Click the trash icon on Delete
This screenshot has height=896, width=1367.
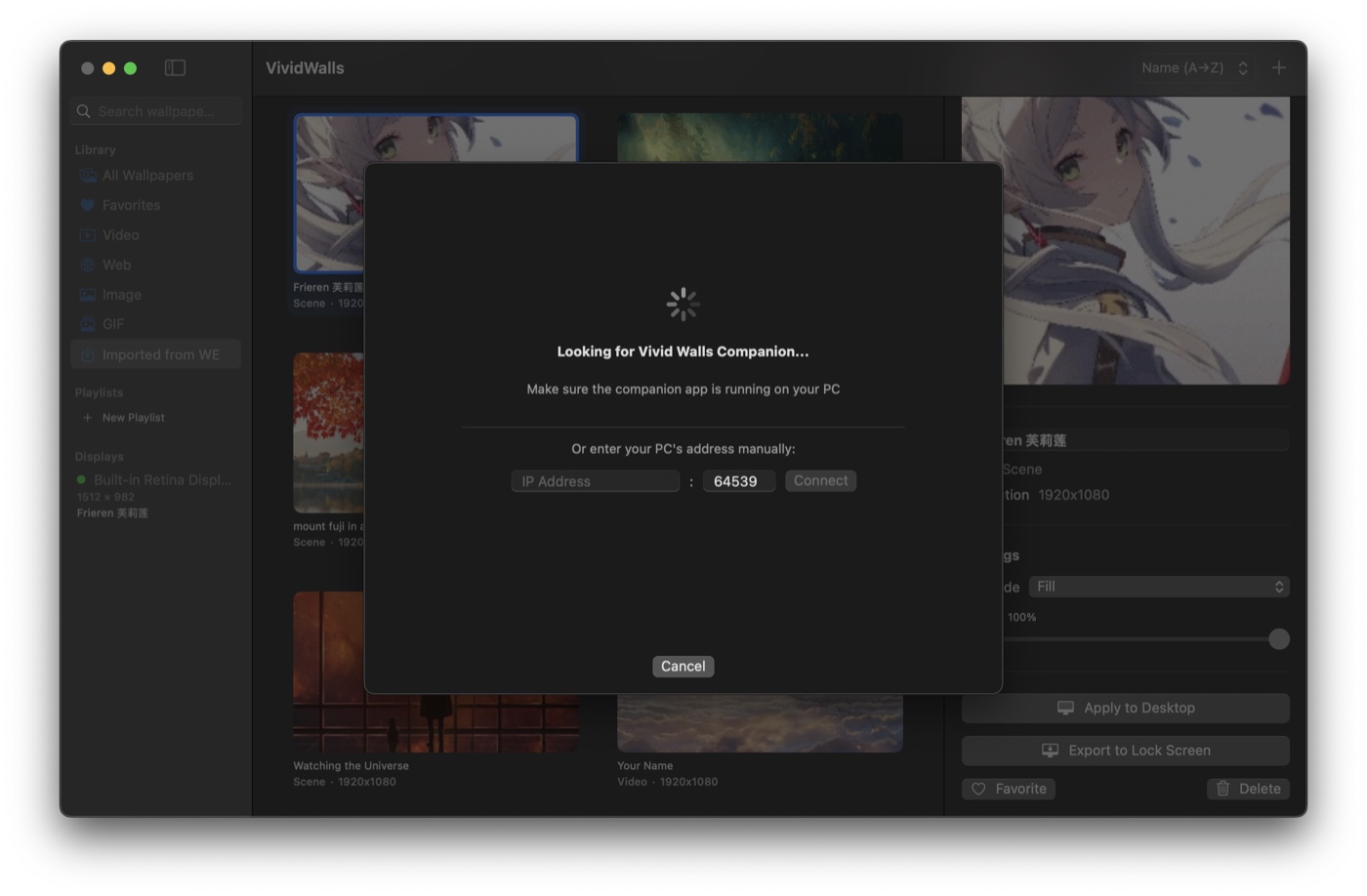1222,789
